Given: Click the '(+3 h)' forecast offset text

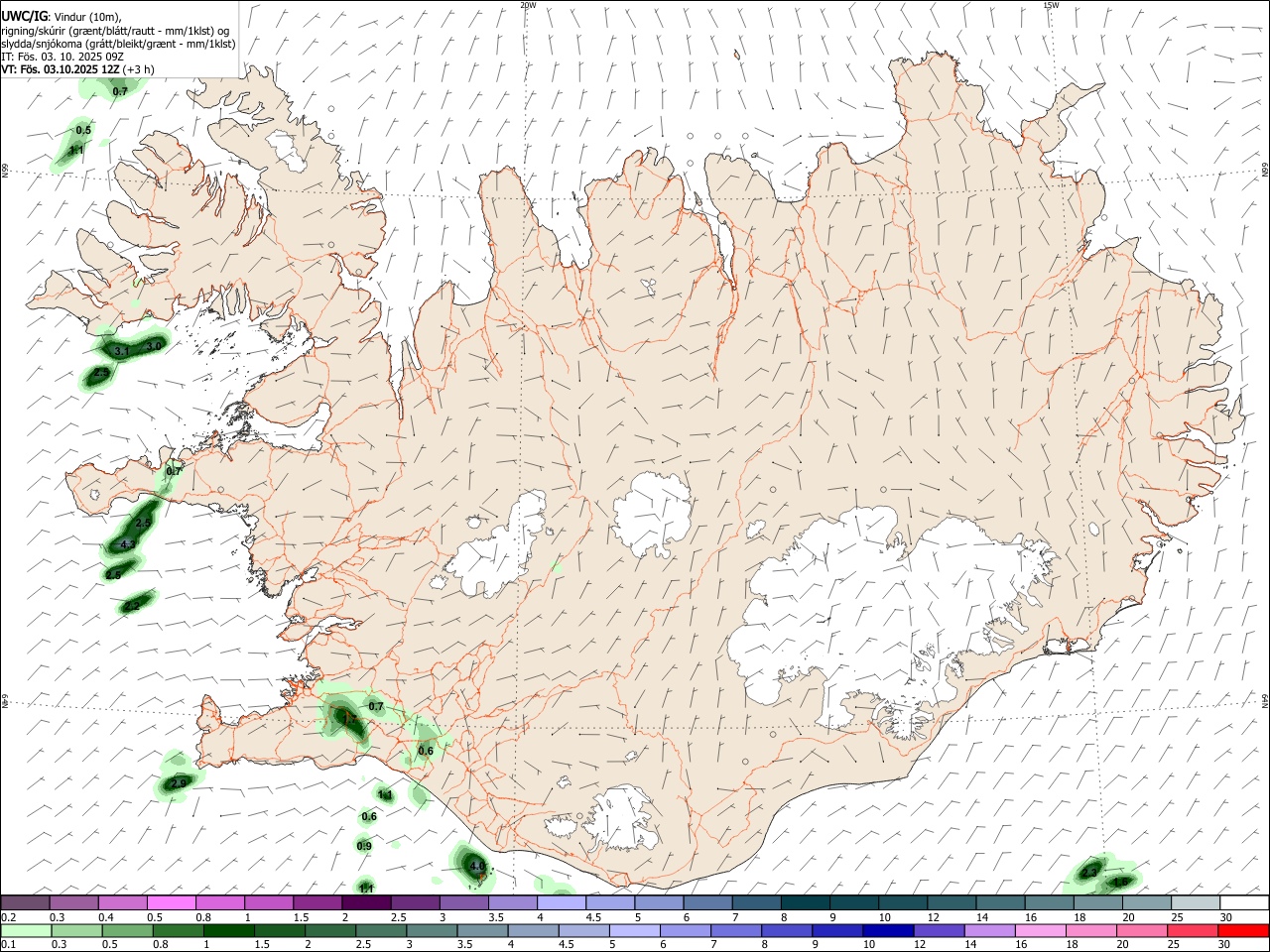Looking at the screenshot, I should (x=139, y=69).
